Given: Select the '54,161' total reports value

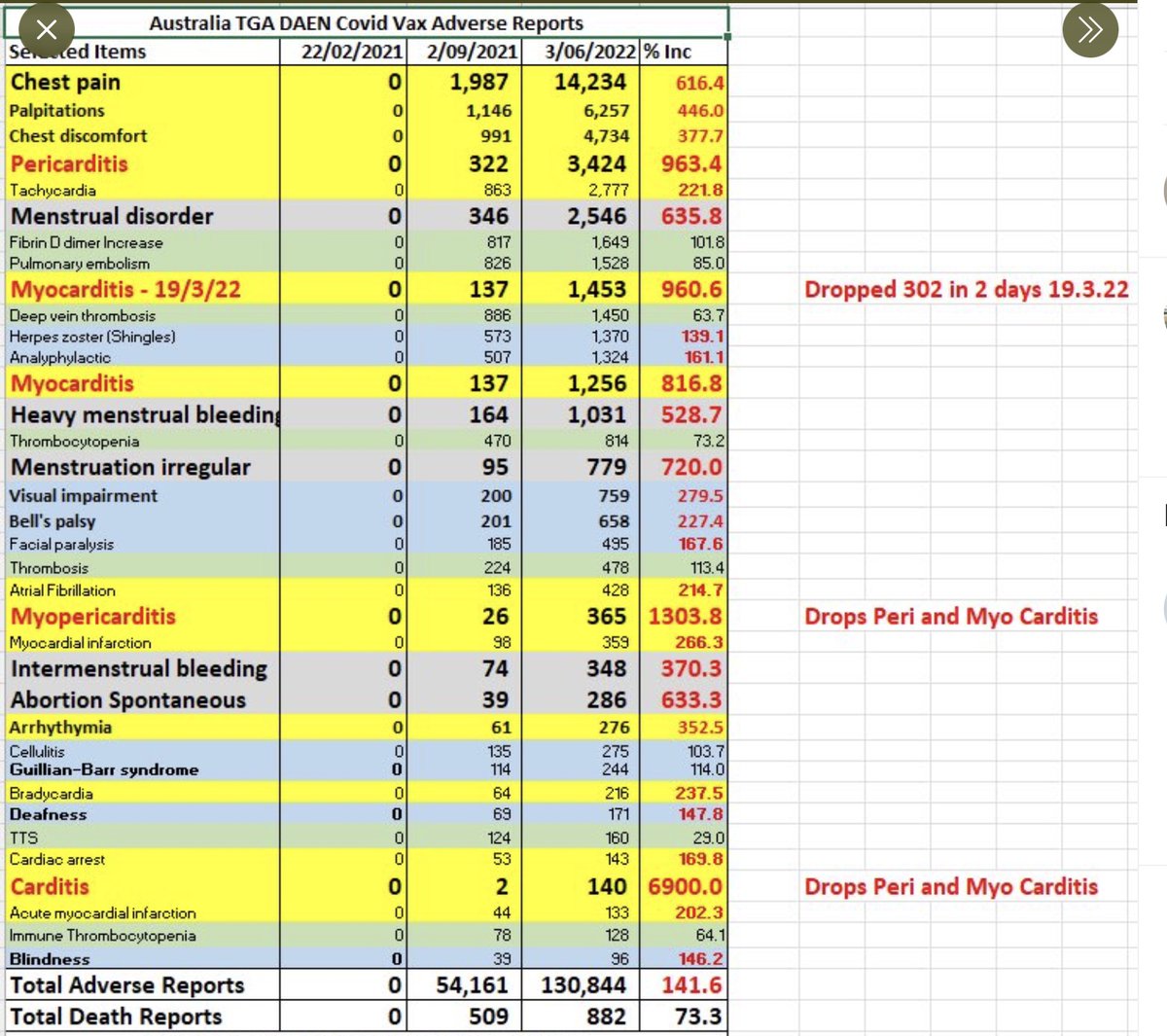Looking at the screenshot, I should (x=472, y=985).
